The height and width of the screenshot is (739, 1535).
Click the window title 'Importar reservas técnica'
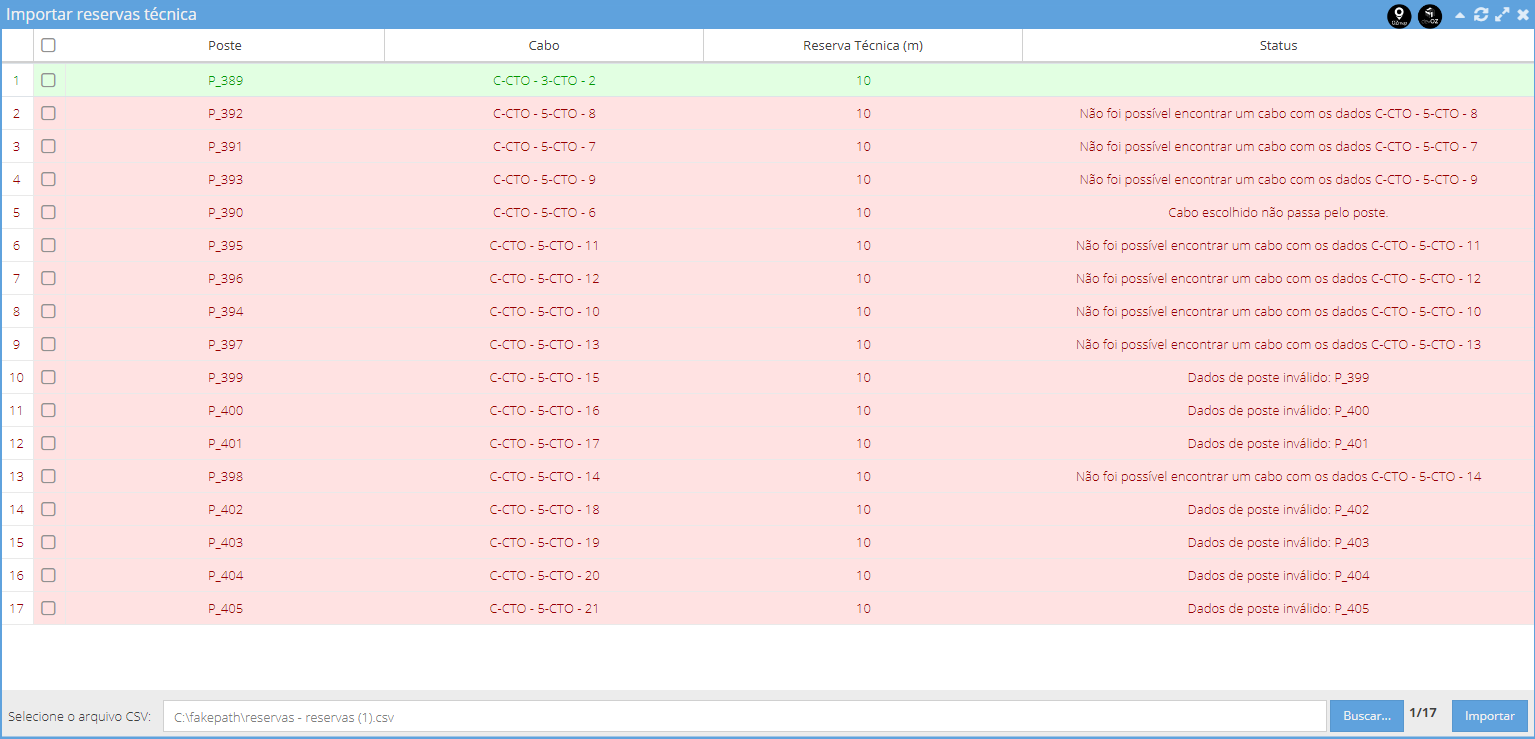tap(102, 14)
